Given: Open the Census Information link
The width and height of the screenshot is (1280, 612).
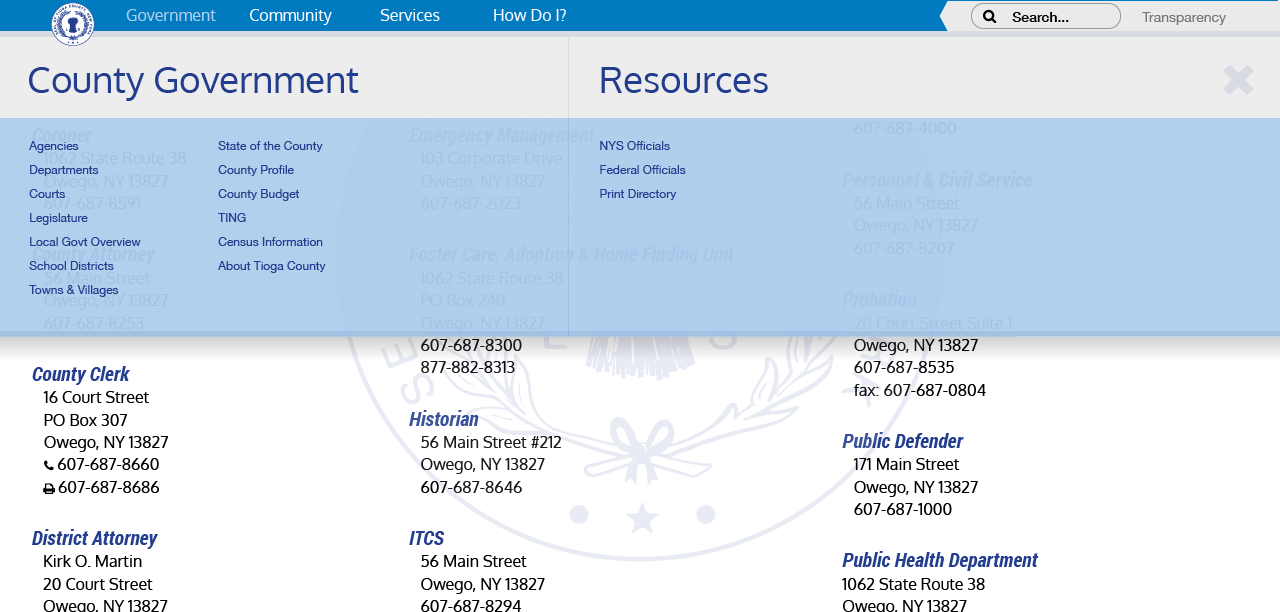Looking at the screenshot, I should (x=270, y=242).
